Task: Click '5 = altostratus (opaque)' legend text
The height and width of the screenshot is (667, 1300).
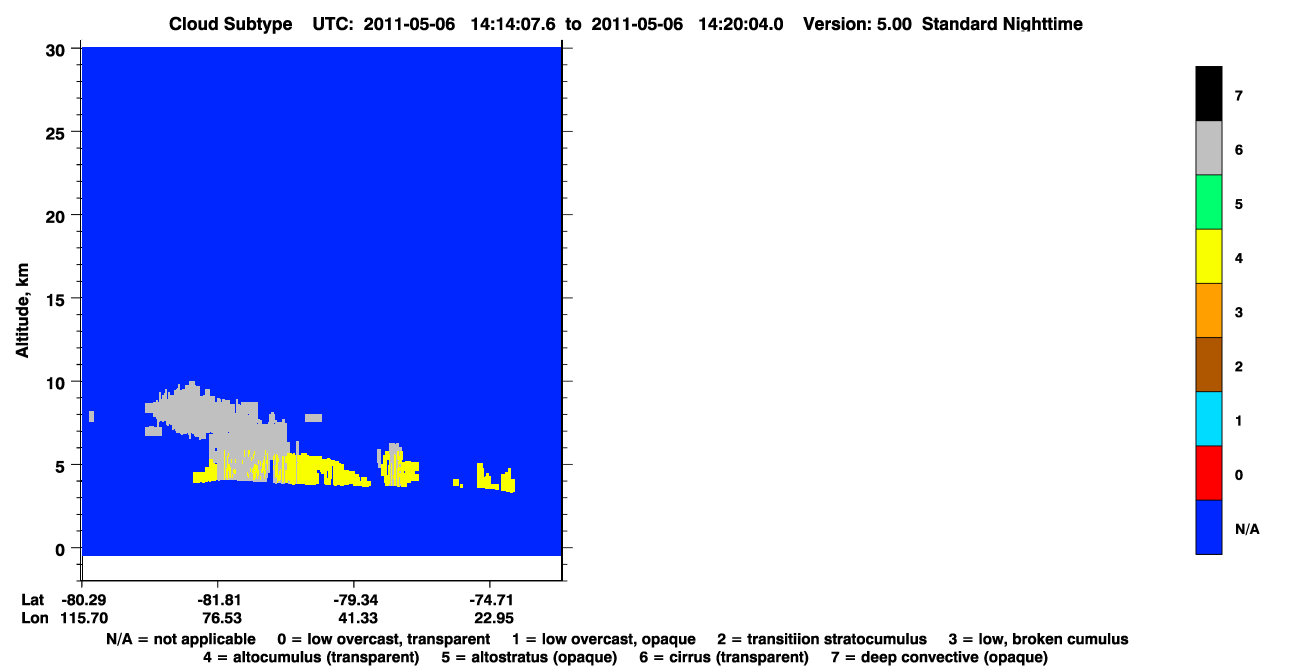Action: [529, 657]
